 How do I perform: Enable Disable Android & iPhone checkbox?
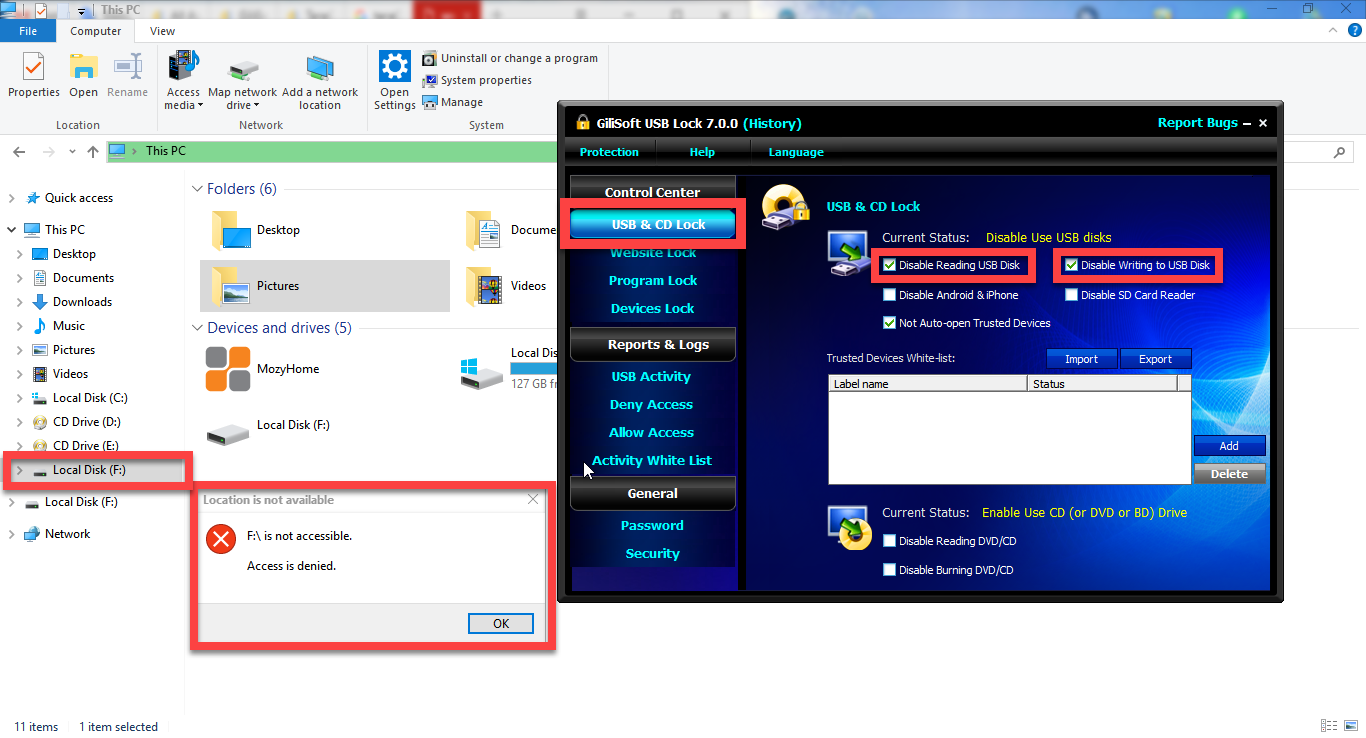890,295
